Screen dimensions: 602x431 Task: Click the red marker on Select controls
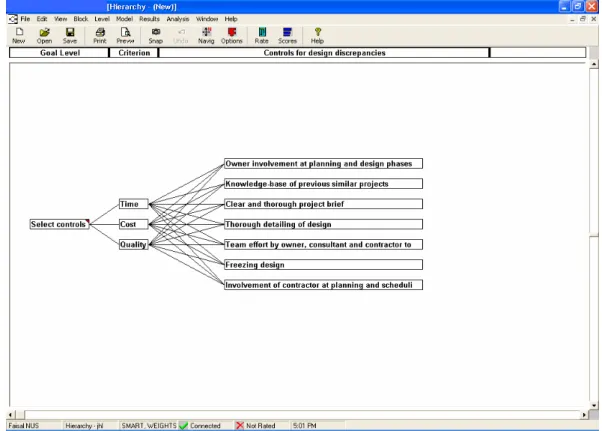(88, 221)
